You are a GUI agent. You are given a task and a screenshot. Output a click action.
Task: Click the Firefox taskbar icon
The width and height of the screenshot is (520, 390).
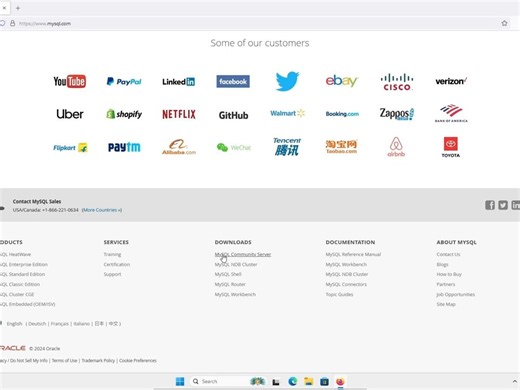(x=340, y=381)
